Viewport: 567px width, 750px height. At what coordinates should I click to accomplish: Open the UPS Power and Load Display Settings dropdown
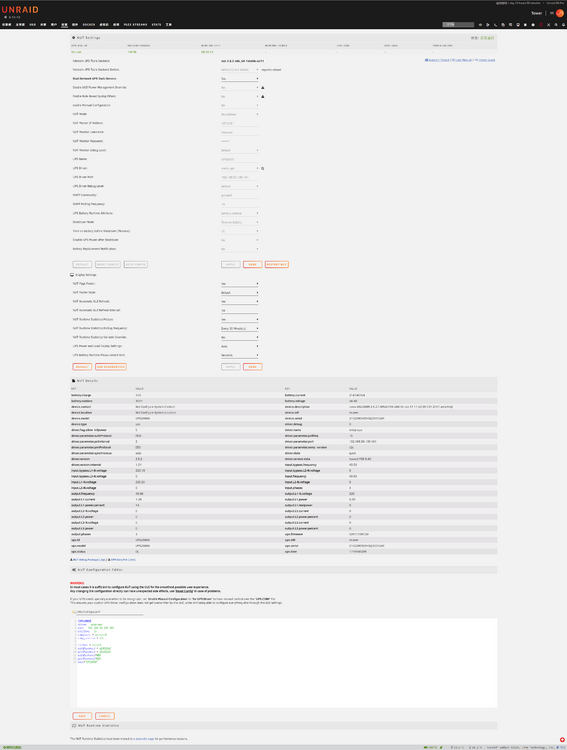point(240,346)
